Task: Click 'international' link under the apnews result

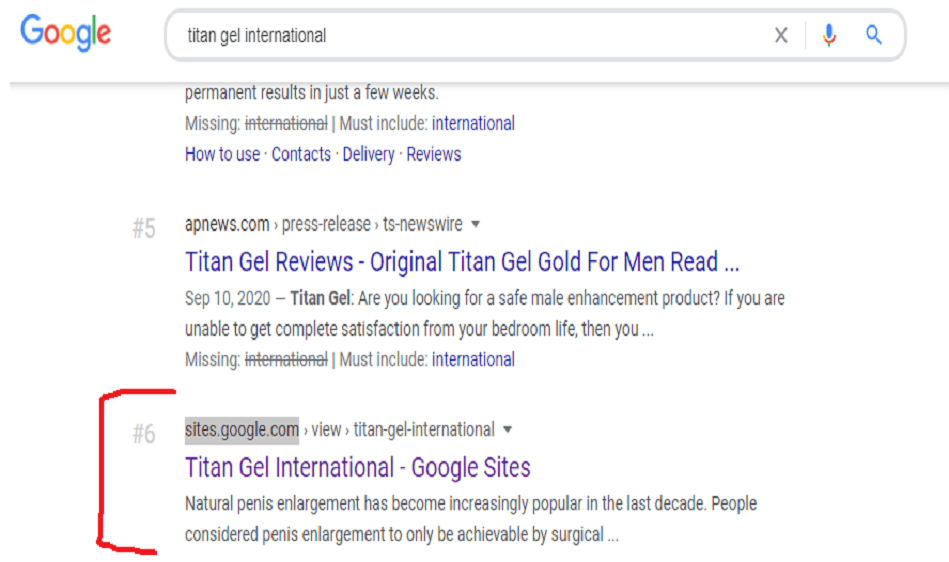Action: point(473,360)
